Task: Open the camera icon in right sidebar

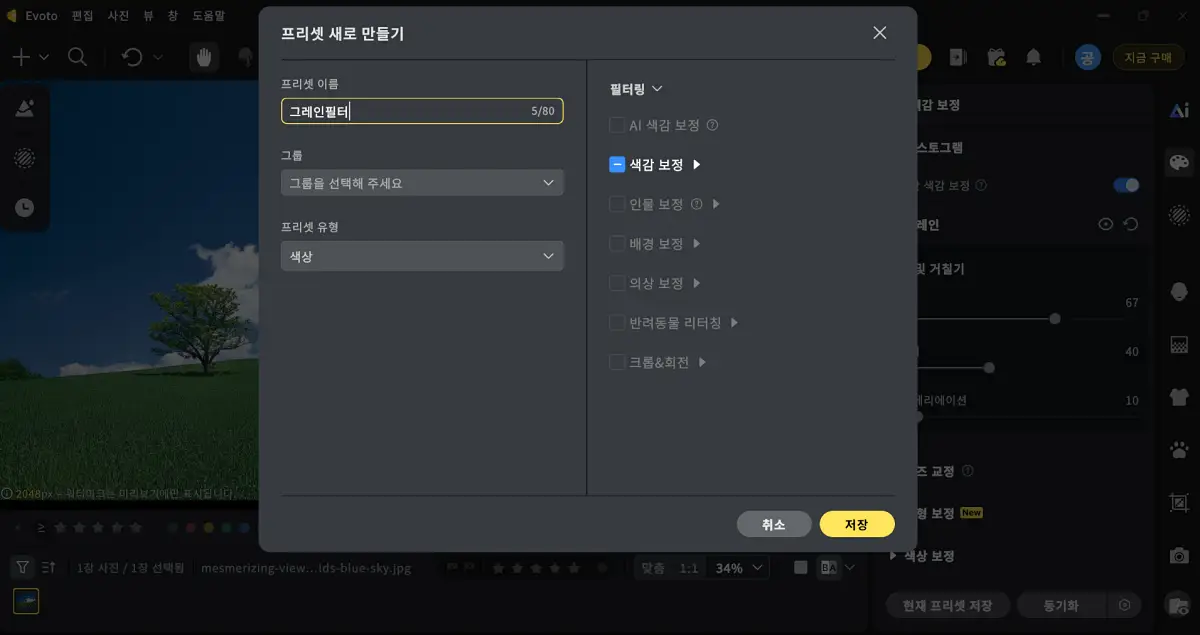Action: (1179, 555)
